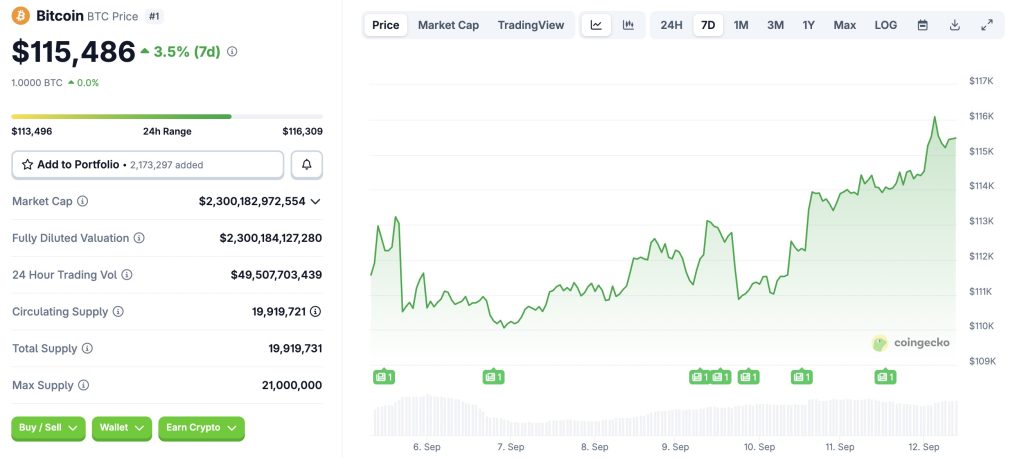Open the Earn Crypto dropdown
1024x458 pixels.
point(201,428)
